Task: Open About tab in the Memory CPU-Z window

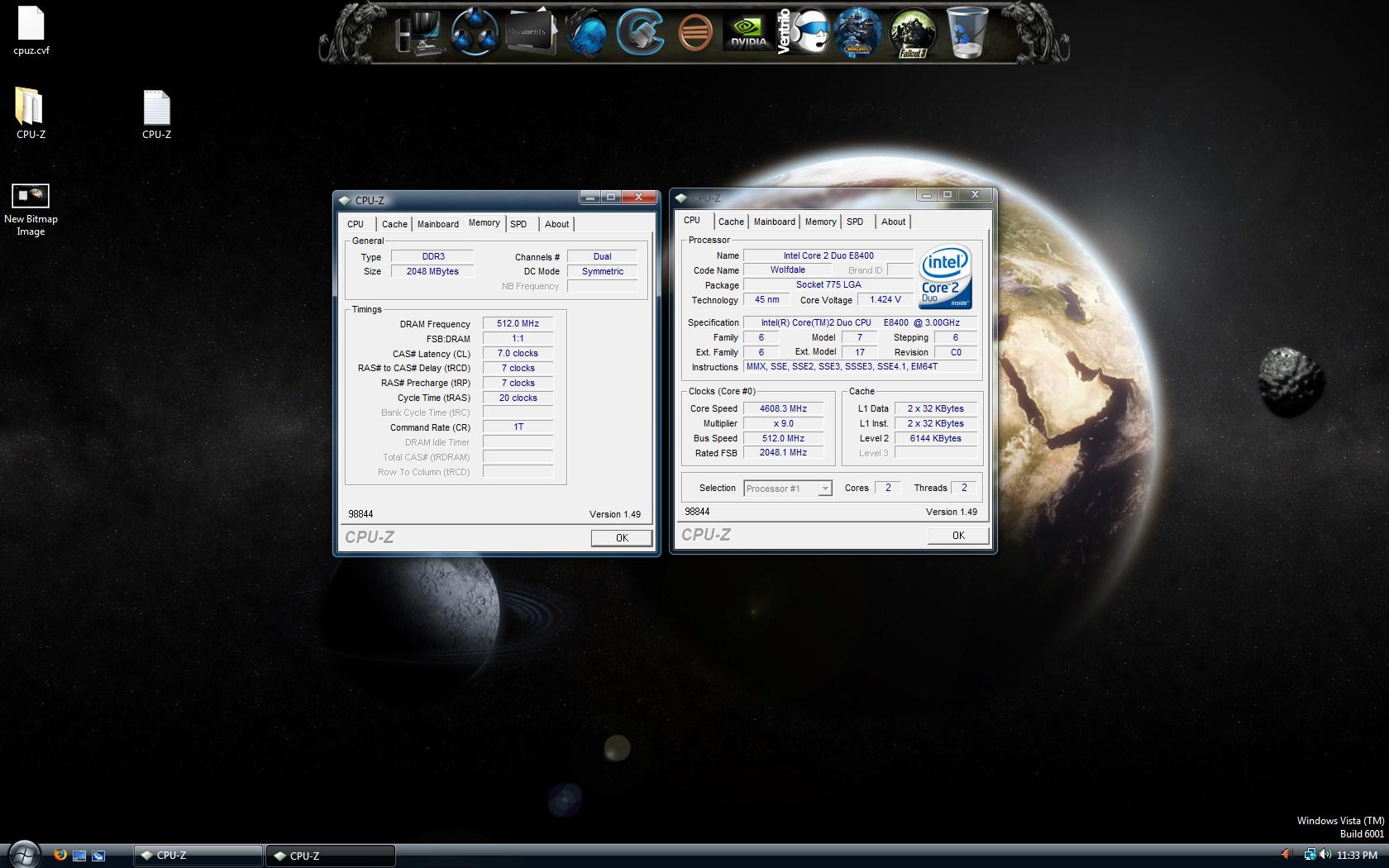Action: (556, 224)
